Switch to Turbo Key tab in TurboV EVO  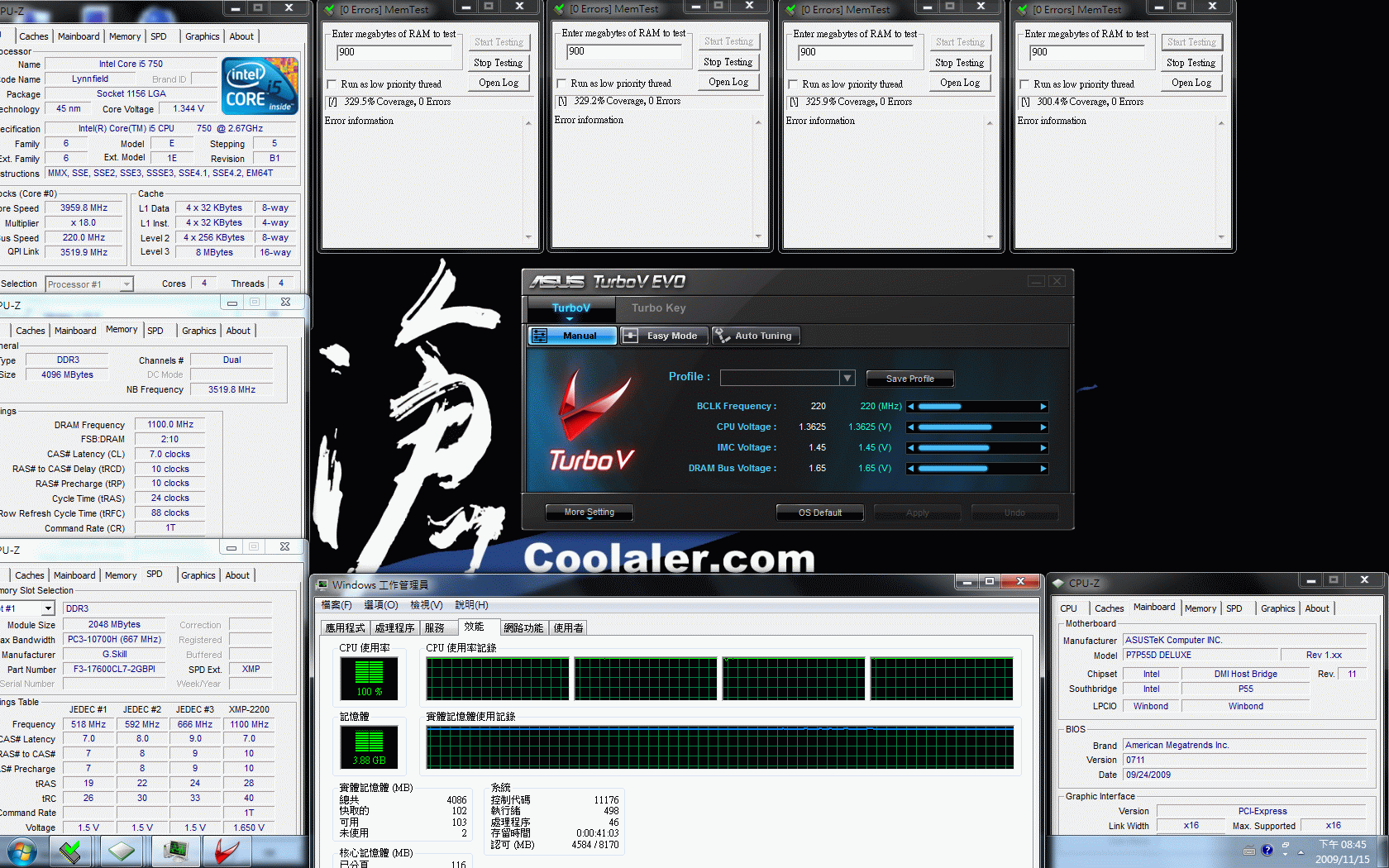[659, 308]
